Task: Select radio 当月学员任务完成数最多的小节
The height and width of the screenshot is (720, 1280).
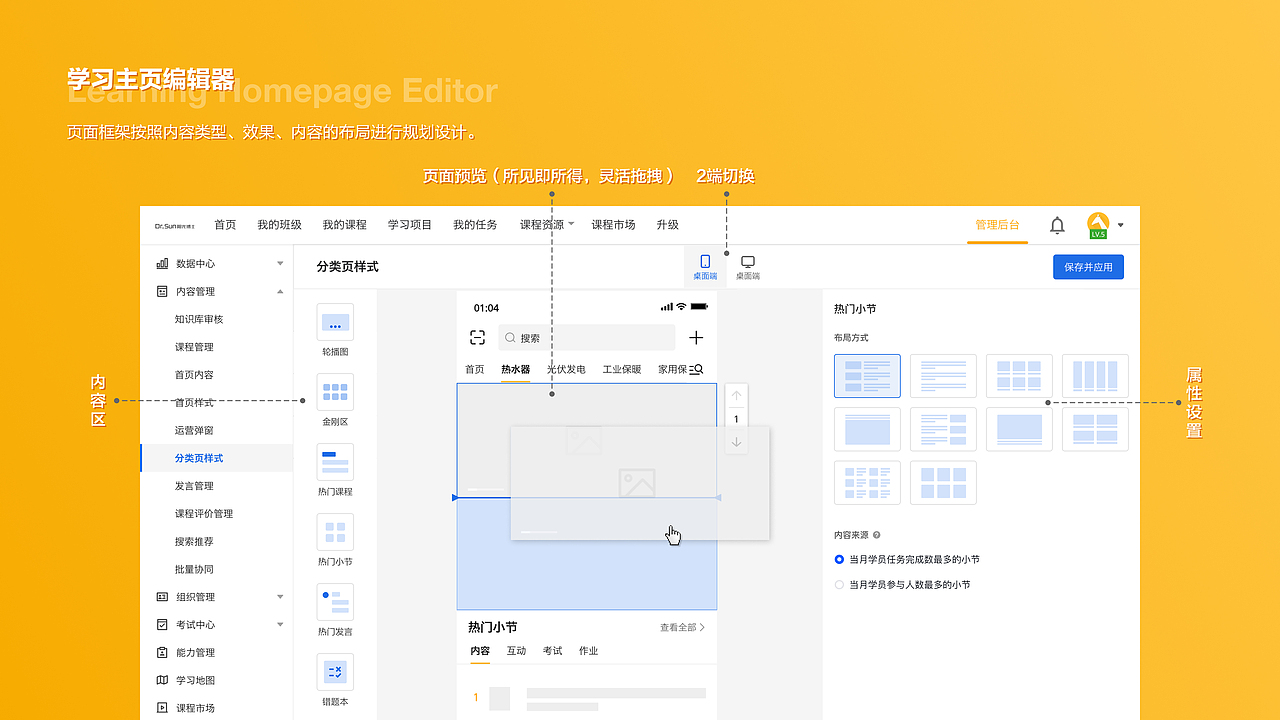Action: tap(839, 560)
